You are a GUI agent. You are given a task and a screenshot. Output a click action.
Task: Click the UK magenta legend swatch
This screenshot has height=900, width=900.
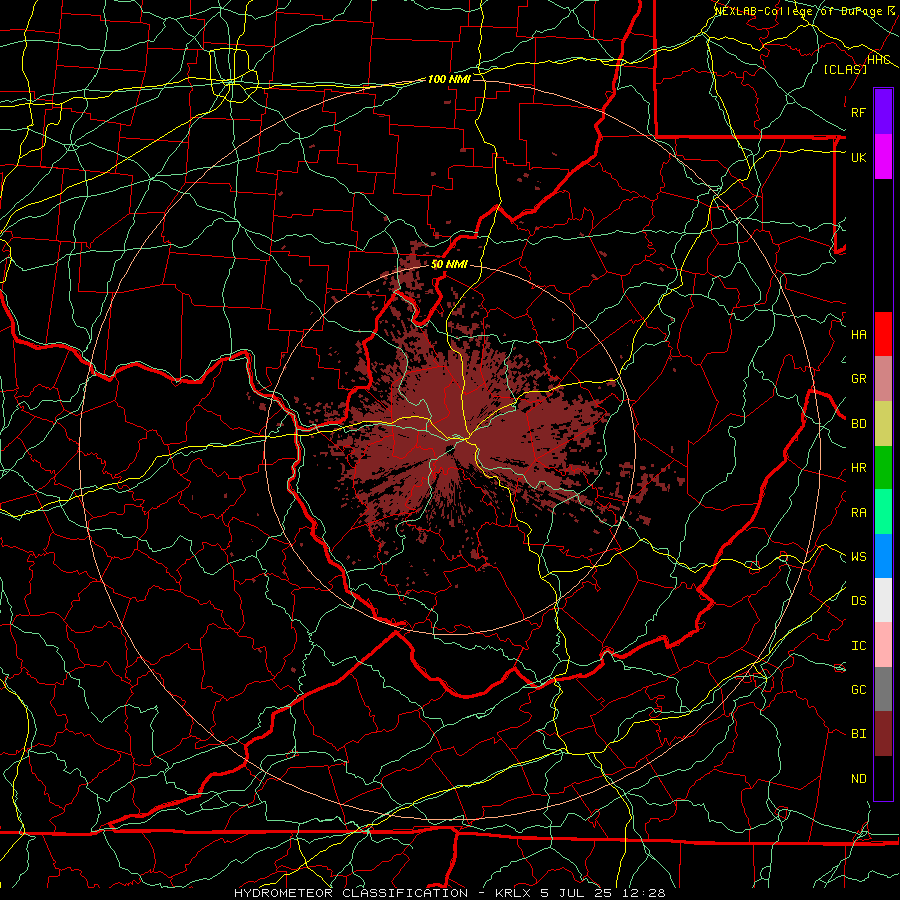tap(883, 157)
